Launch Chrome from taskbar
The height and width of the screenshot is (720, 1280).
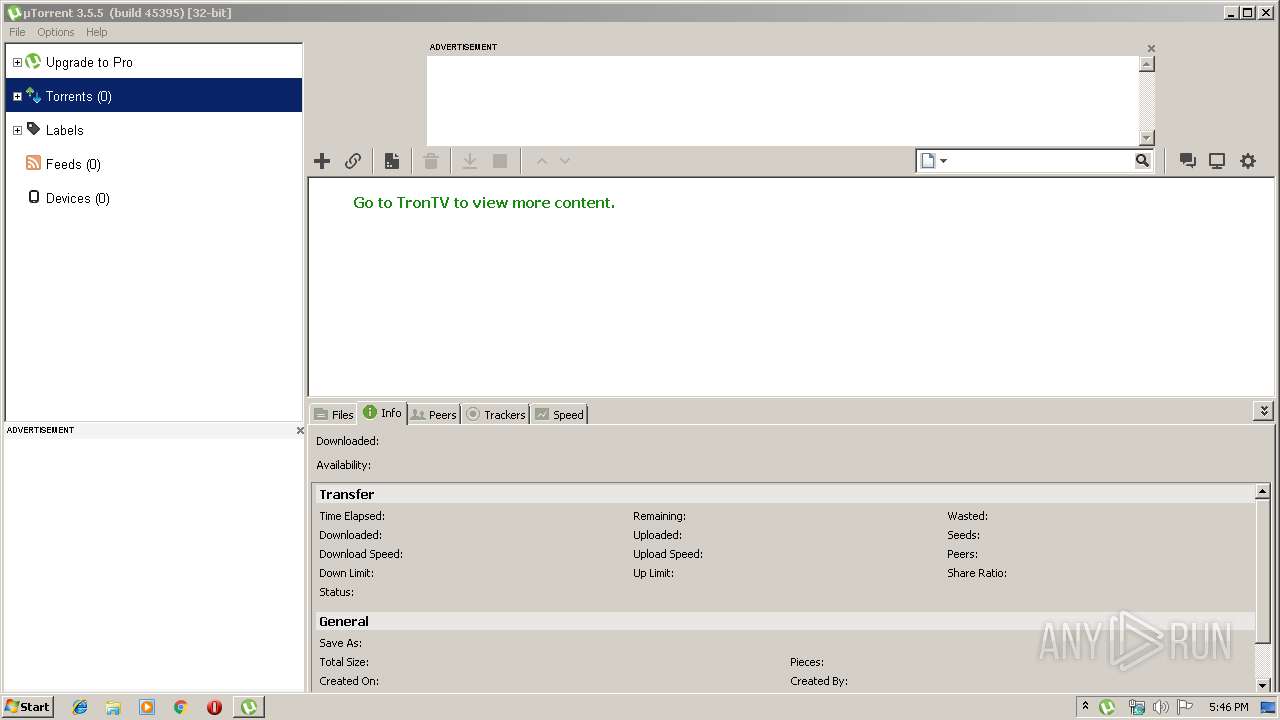181,707
